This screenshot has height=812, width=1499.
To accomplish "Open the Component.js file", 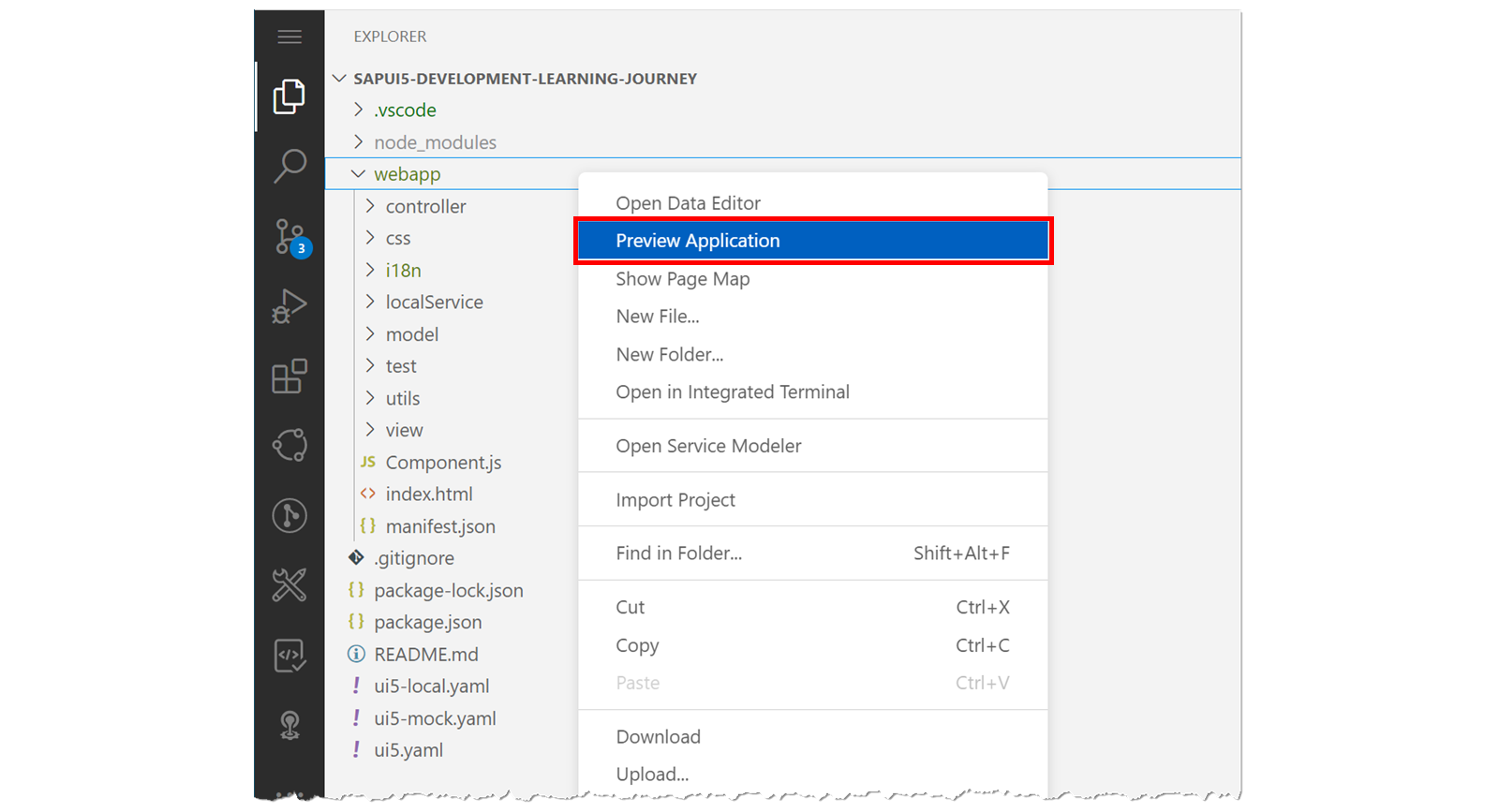I will (x=443, y=462).
